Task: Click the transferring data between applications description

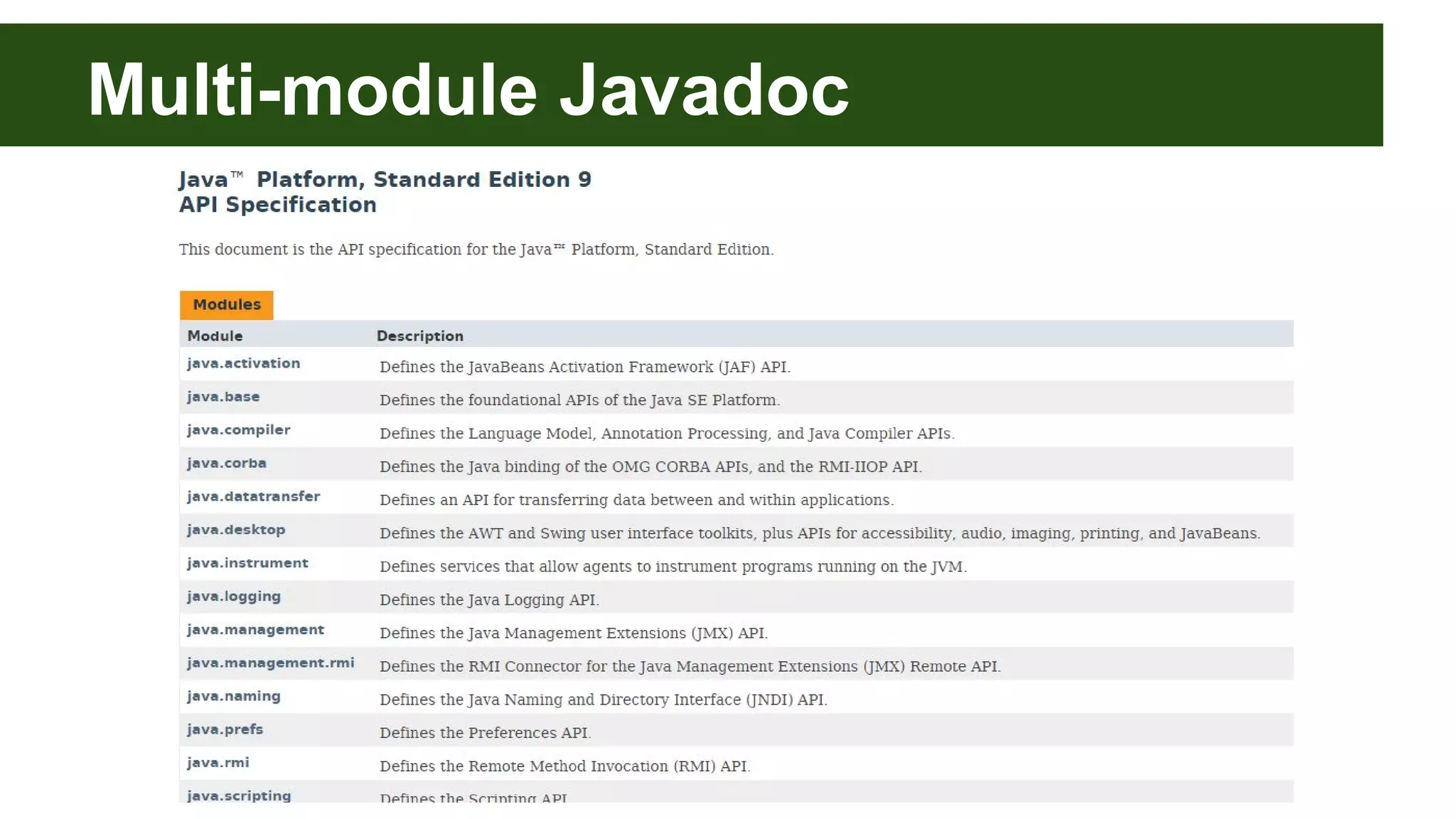Action: [636, 500]
